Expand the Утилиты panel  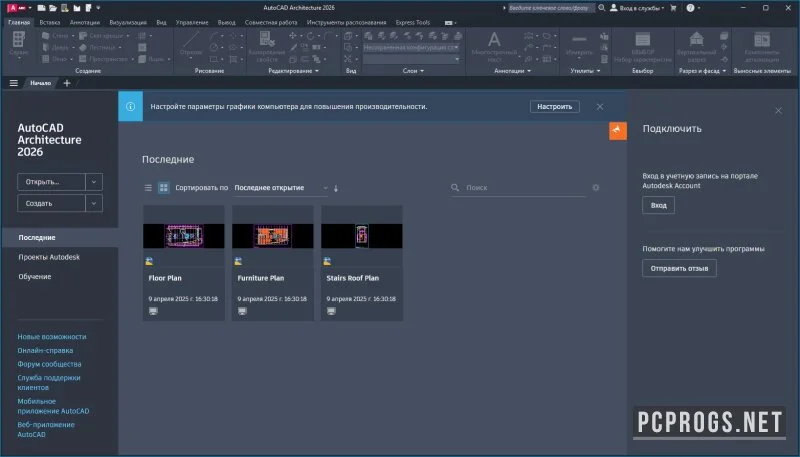coord(585,71)
